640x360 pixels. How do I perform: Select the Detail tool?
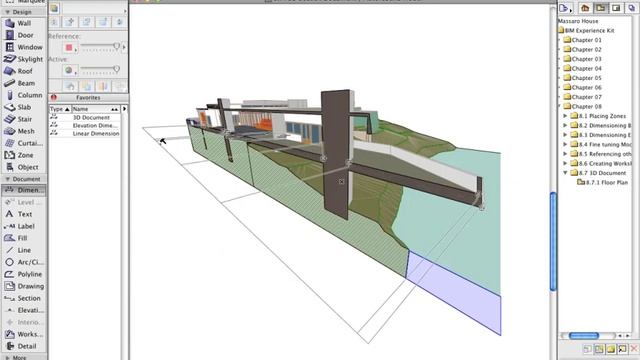tap(24, 346)
